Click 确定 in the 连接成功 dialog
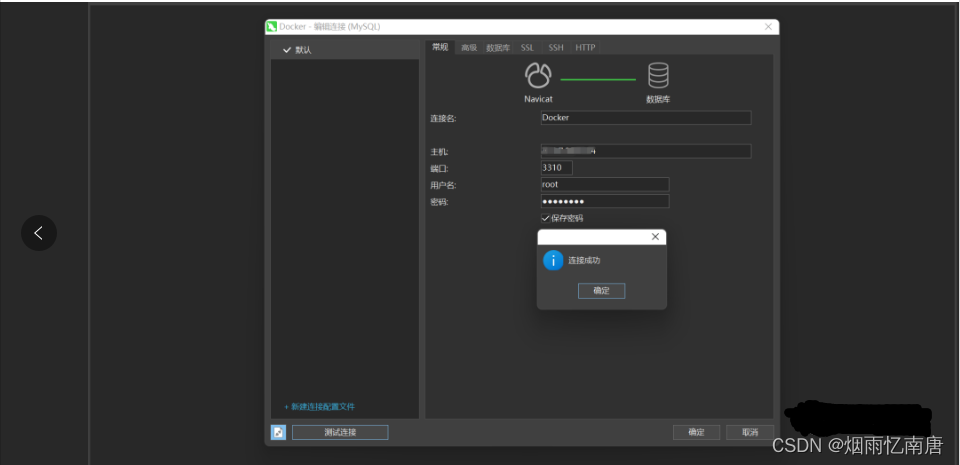 (601, 291)
